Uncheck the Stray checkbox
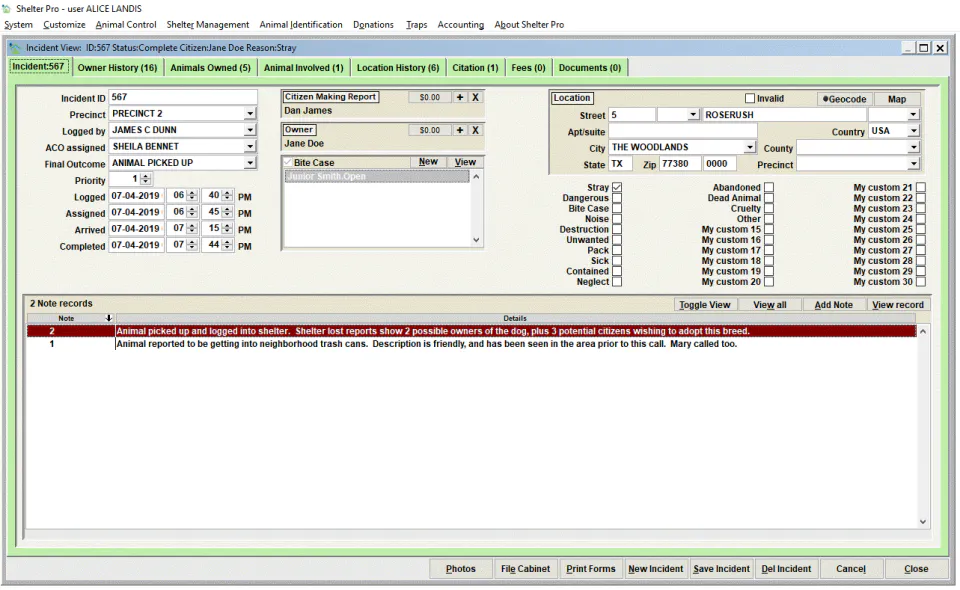Viewport: 960px width, 590px height. (x=617, y=187)
